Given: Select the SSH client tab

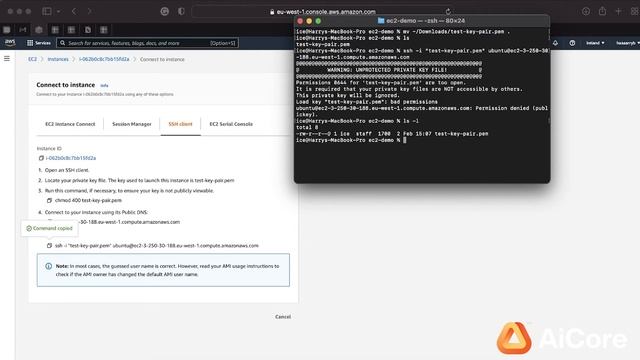Looking at the screenshot, I should coord(180,124).
